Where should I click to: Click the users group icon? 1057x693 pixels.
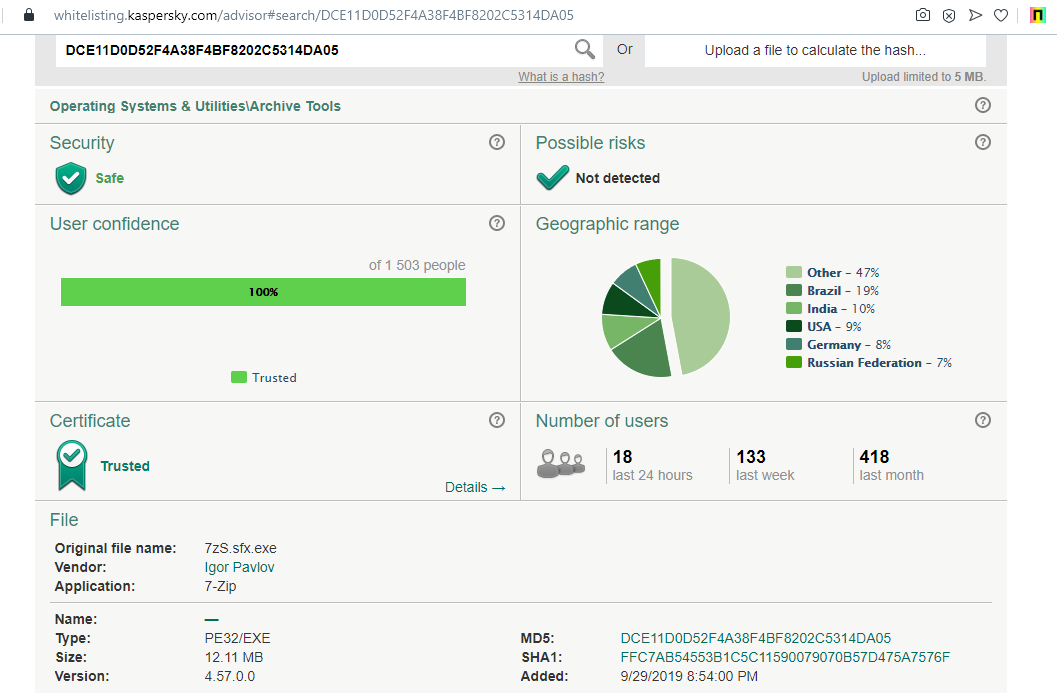click(x=561, y=464)
